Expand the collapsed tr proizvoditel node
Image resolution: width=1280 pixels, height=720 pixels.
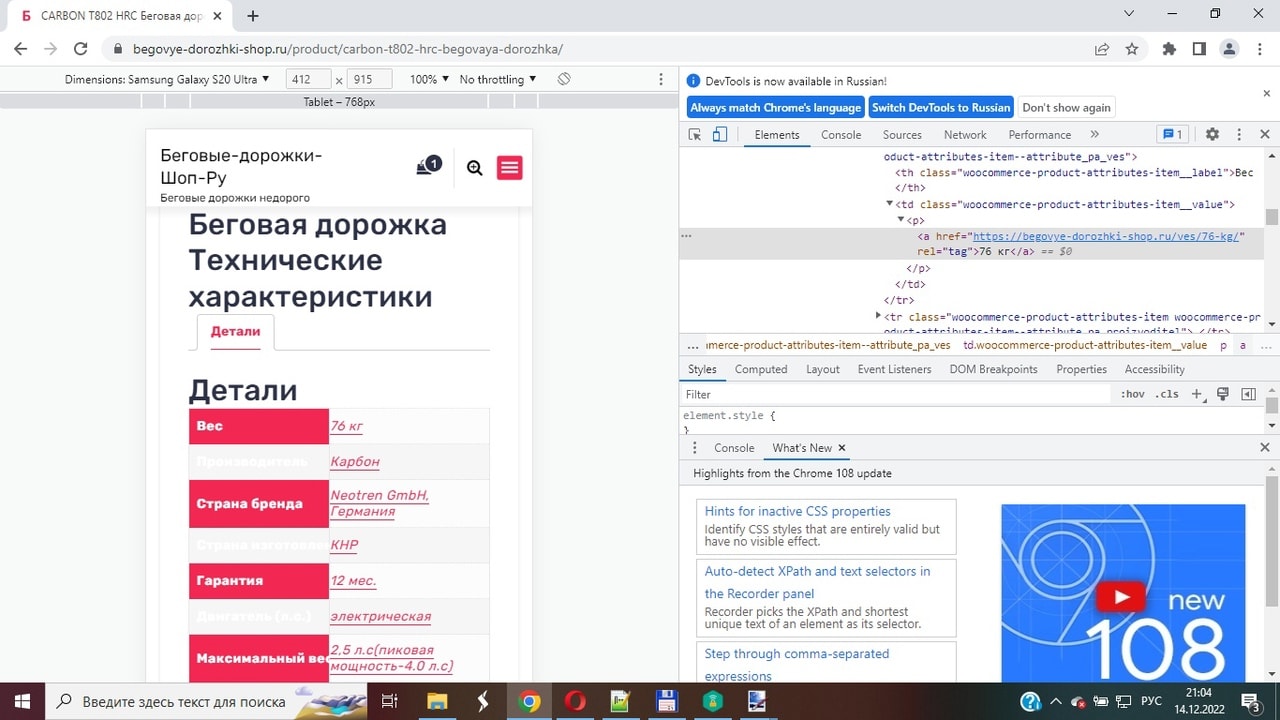click(x=878, y=316)
